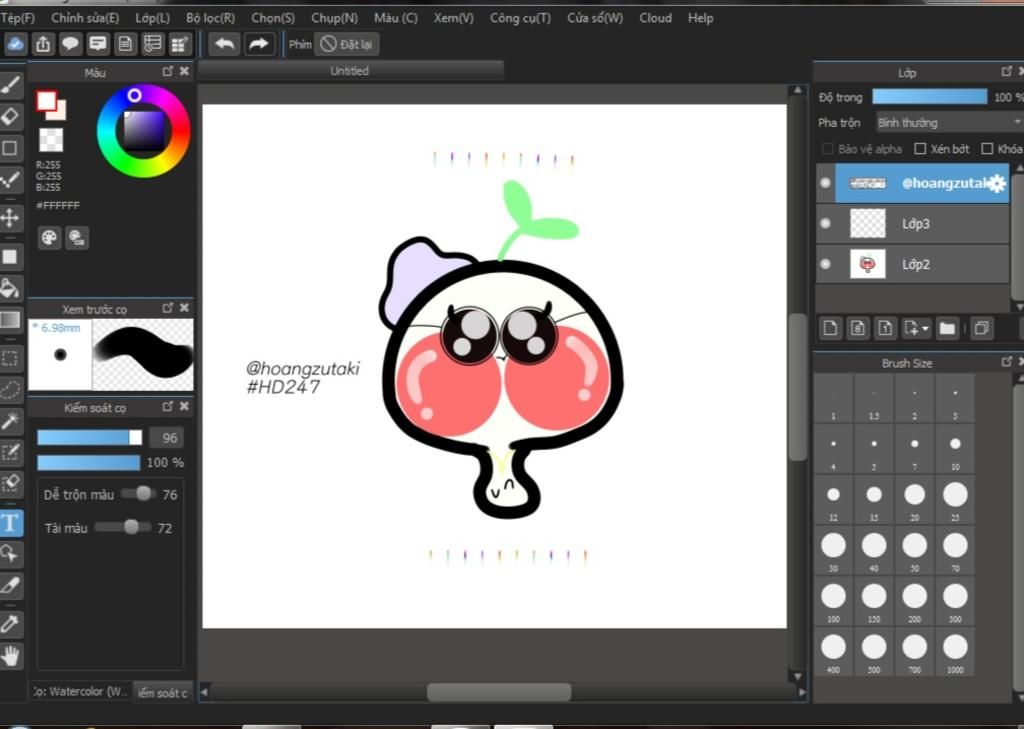Select brush size 100 preset
The height and width of the screenshot is (729, 1024).
833,601
